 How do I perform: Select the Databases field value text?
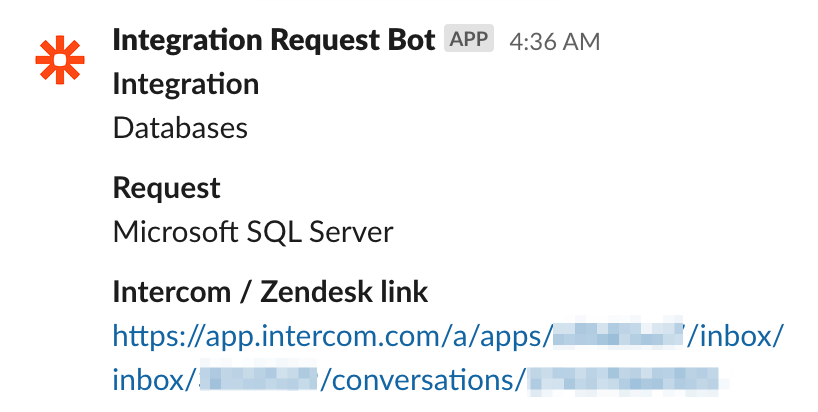(180, 128)
